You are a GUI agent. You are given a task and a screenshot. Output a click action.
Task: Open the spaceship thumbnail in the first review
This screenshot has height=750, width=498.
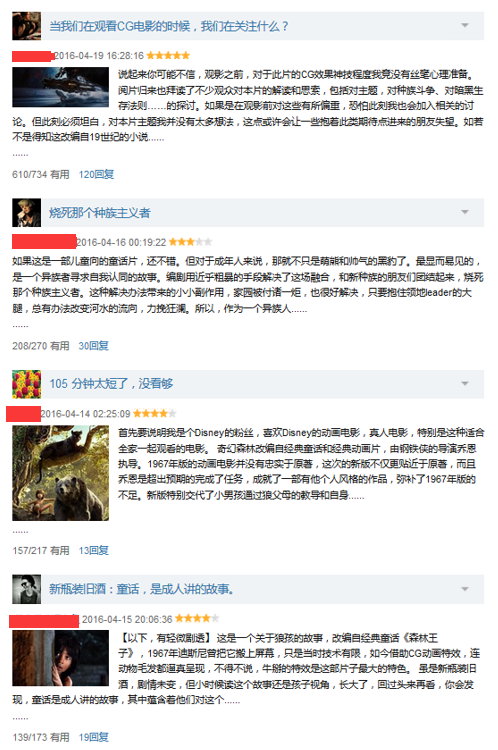click(x=60, y=87)
